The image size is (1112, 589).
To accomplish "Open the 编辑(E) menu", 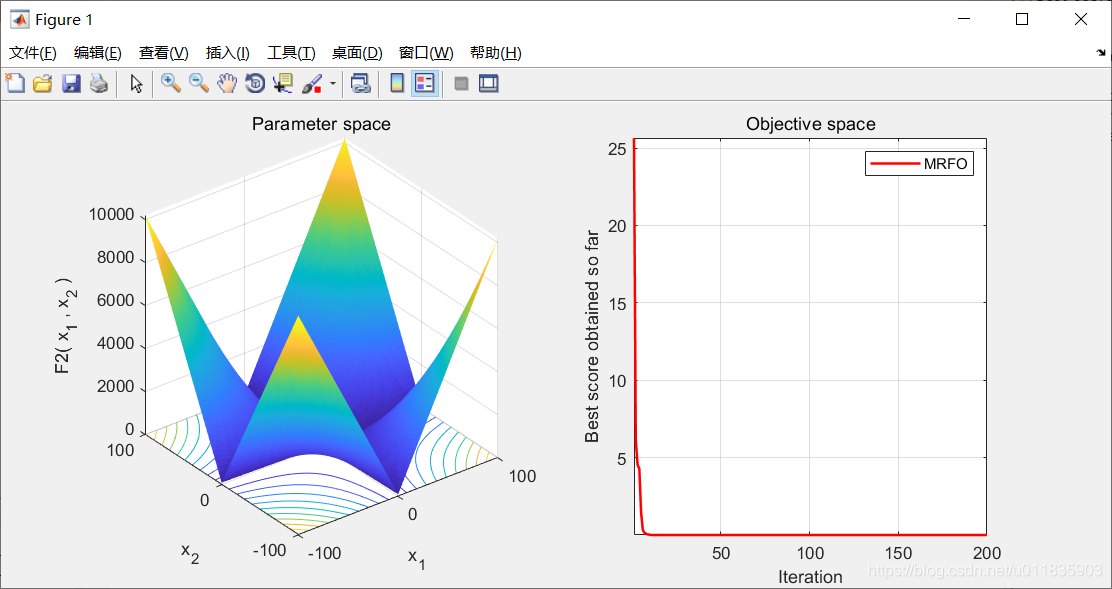I will click(98, 53).
